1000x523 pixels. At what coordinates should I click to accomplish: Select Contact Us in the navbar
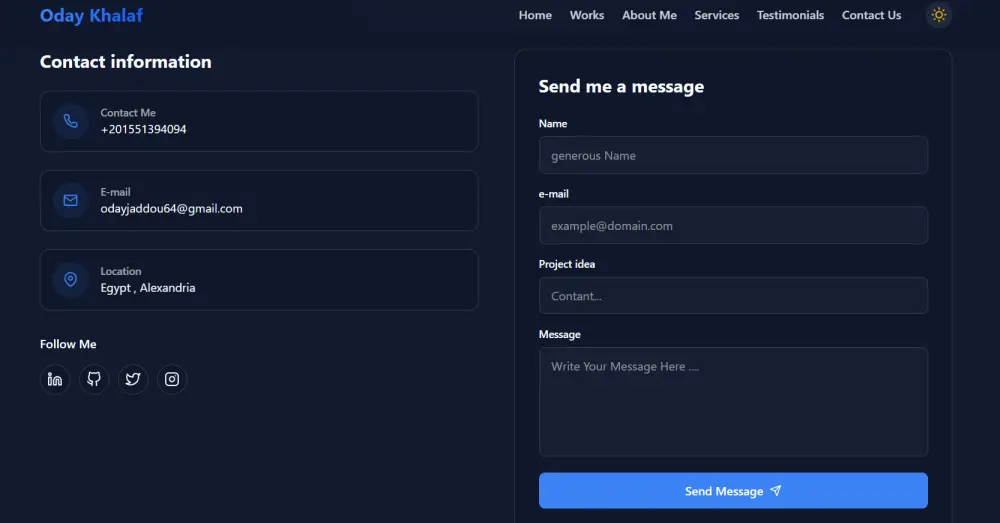coord(871,15)
